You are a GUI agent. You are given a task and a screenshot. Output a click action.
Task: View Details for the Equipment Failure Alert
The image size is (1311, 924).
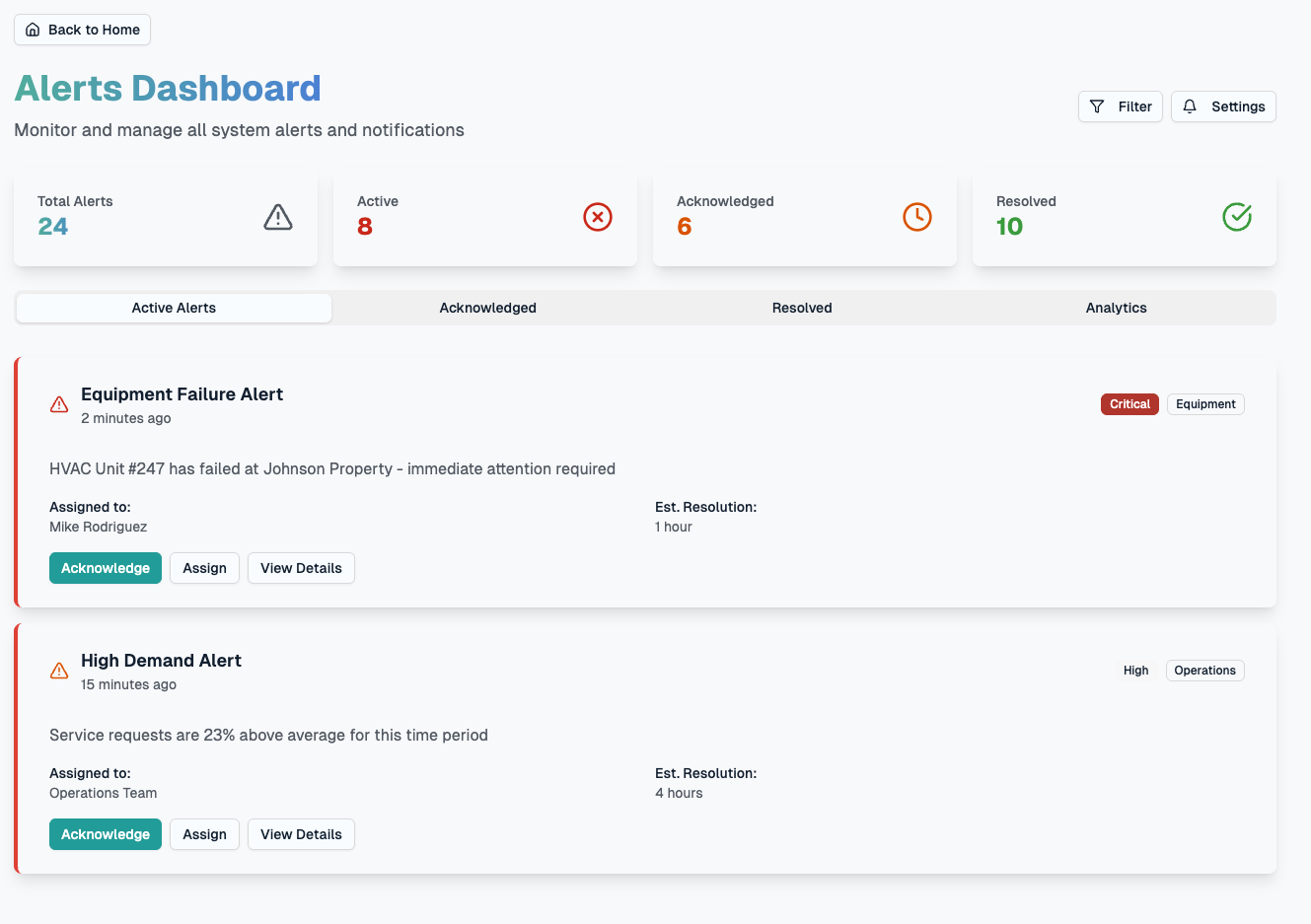(301, 568)
